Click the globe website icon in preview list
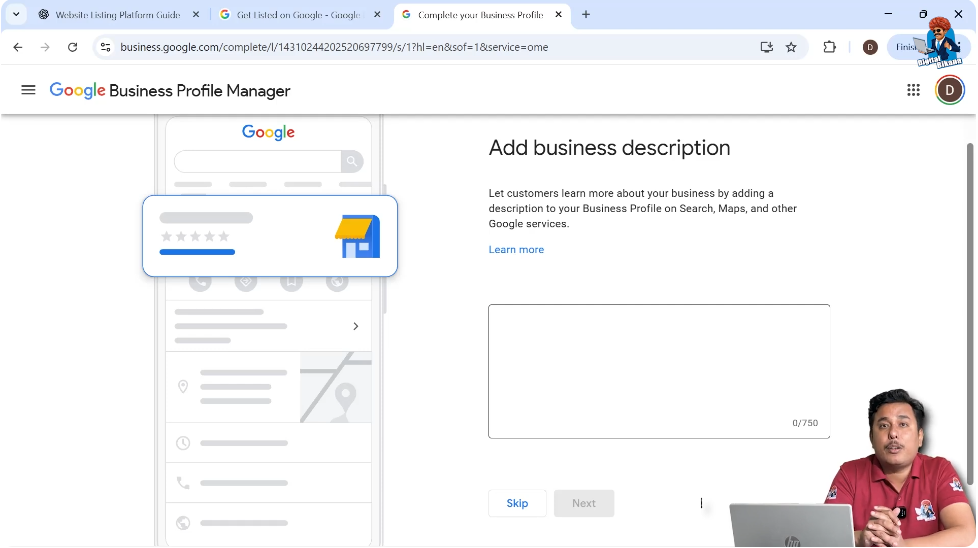 point(183,522)
